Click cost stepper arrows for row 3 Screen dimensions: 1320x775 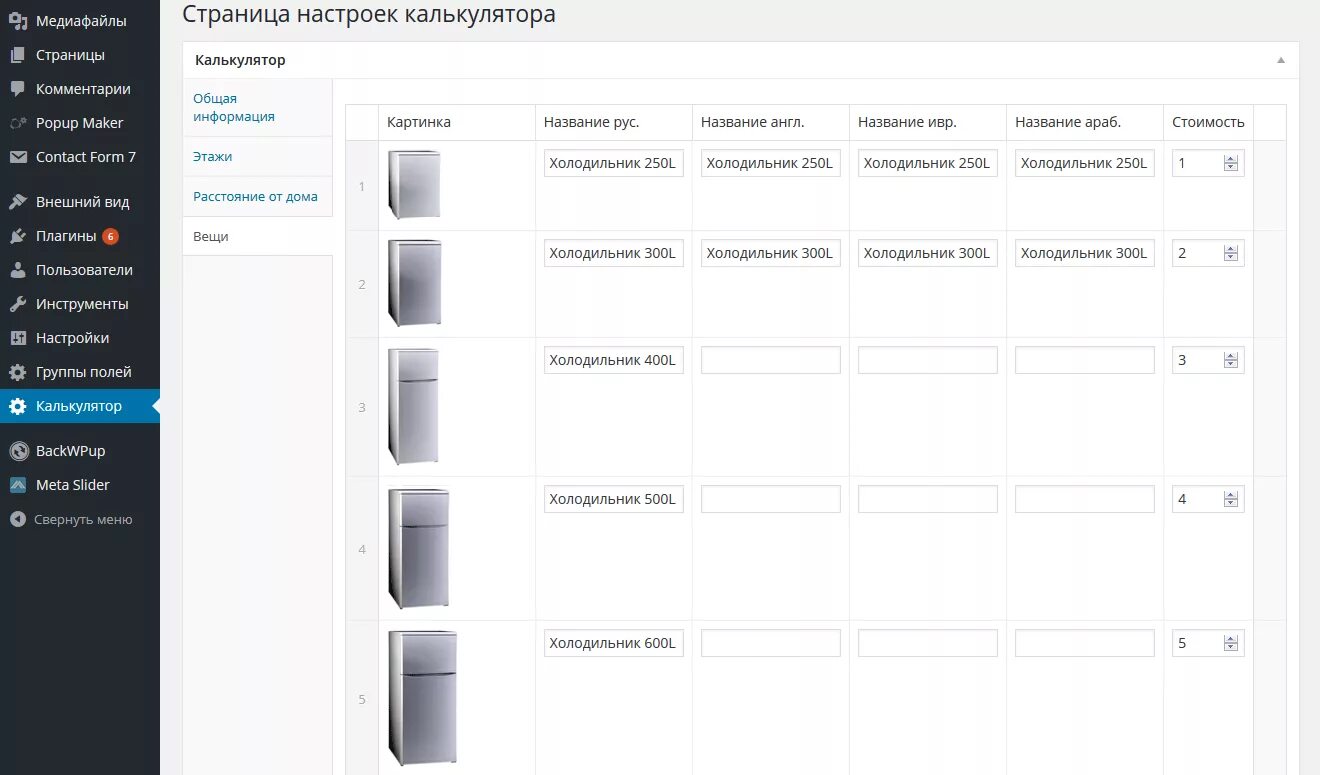(1231, 360)
